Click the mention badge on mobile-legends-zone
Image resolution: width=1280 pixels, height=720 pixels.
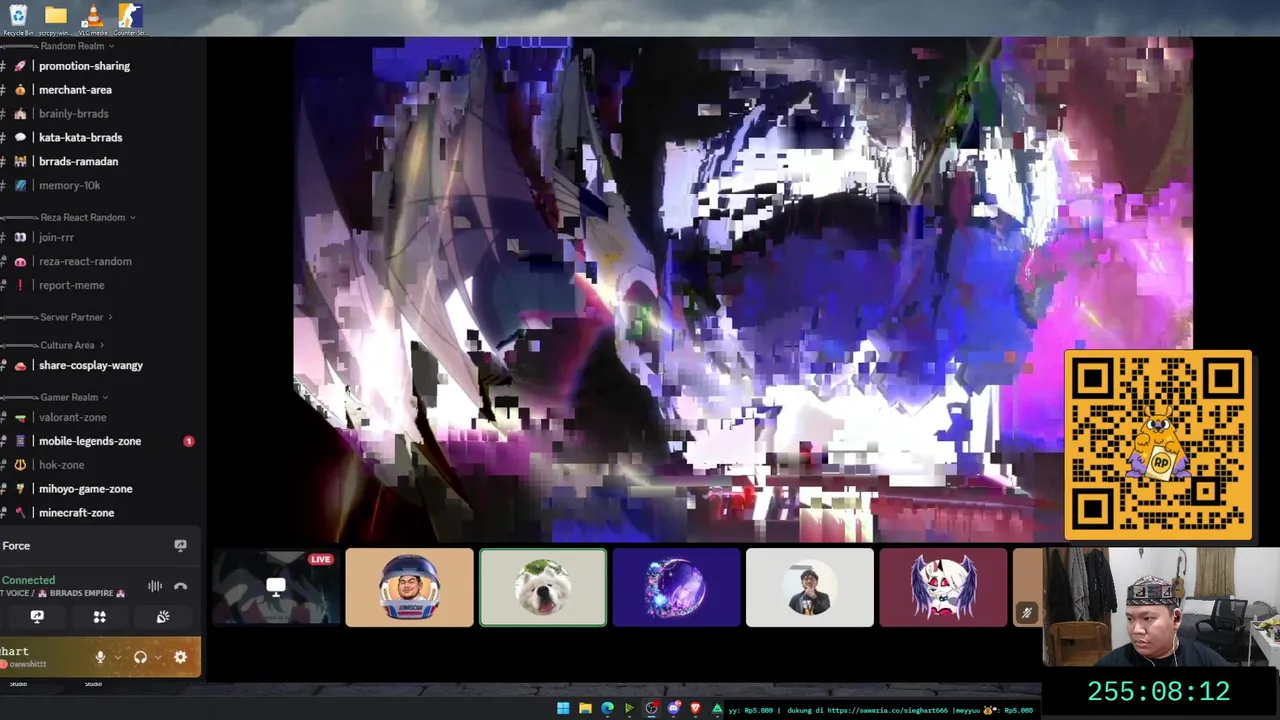188,441
